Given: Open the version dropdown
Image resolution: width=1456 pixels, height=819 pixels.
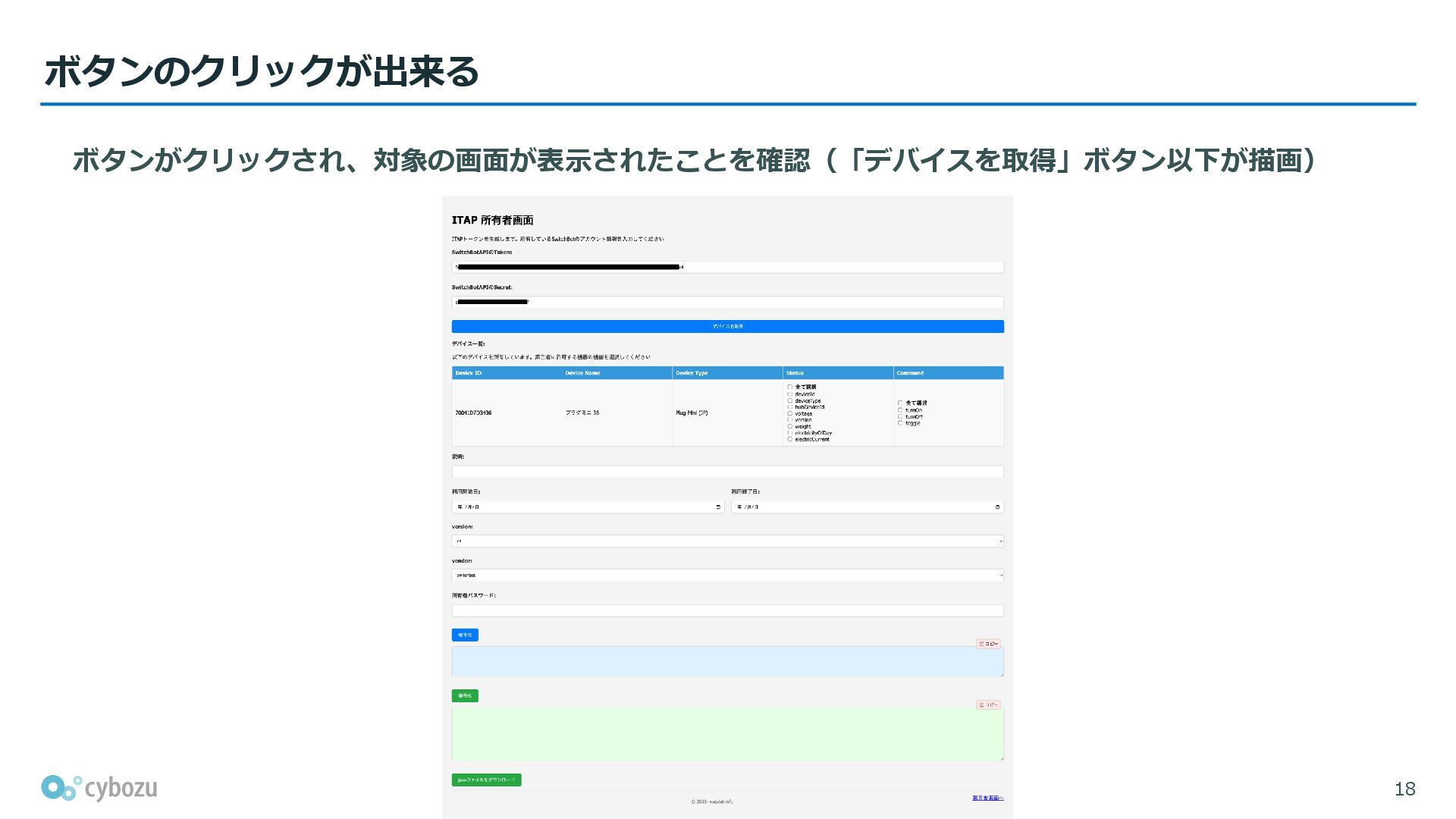Looking at the screenshot, I should 727,541.
